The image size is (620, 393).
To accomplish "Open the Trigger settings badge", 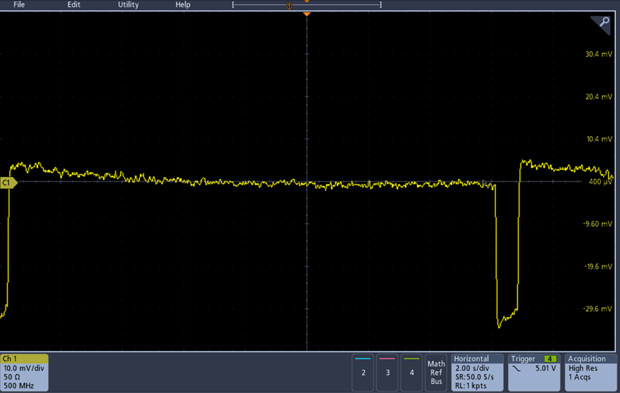I will pos(534,372).
